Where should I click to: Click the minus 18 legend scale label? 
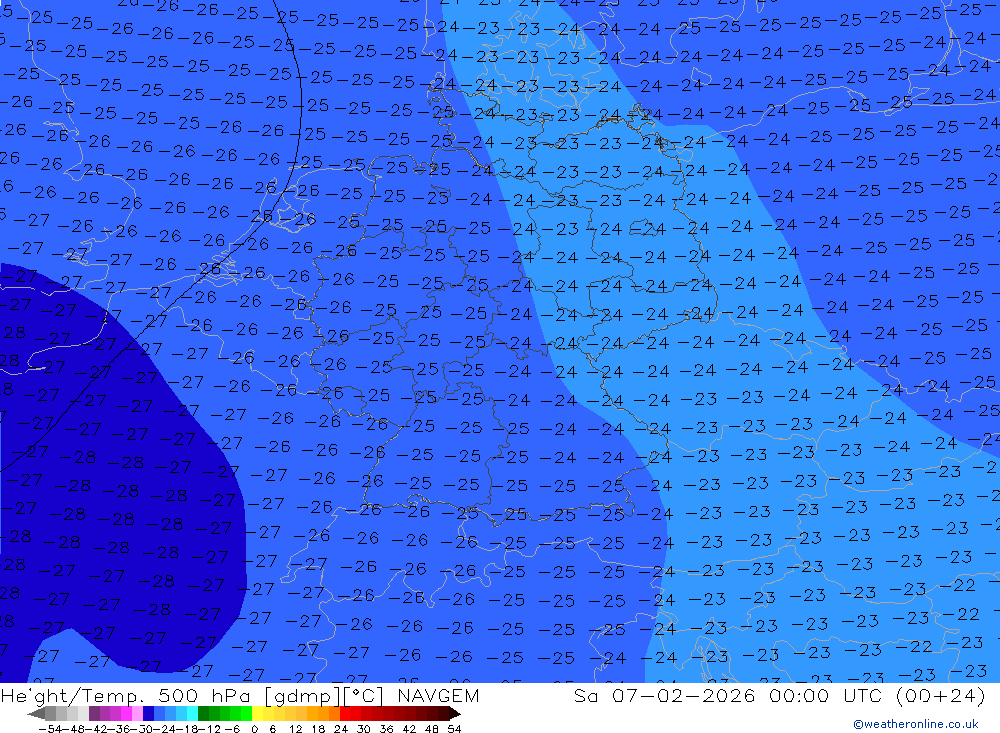(187, 729)
